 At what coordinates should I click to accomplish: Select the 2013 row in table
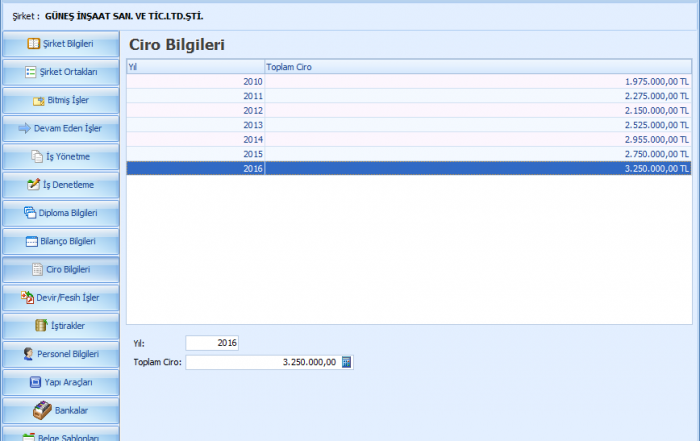tap(409, 125)
